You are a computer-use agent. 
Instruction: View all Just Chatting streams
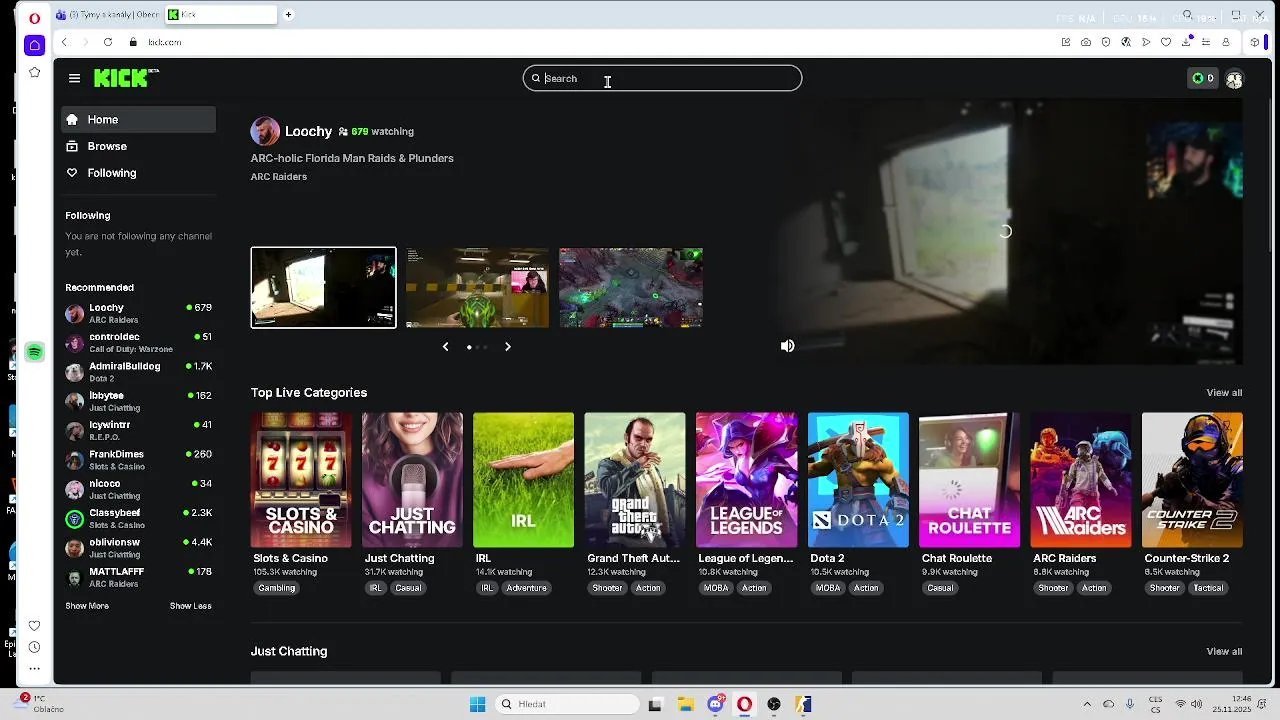[x=1224, y=652]
